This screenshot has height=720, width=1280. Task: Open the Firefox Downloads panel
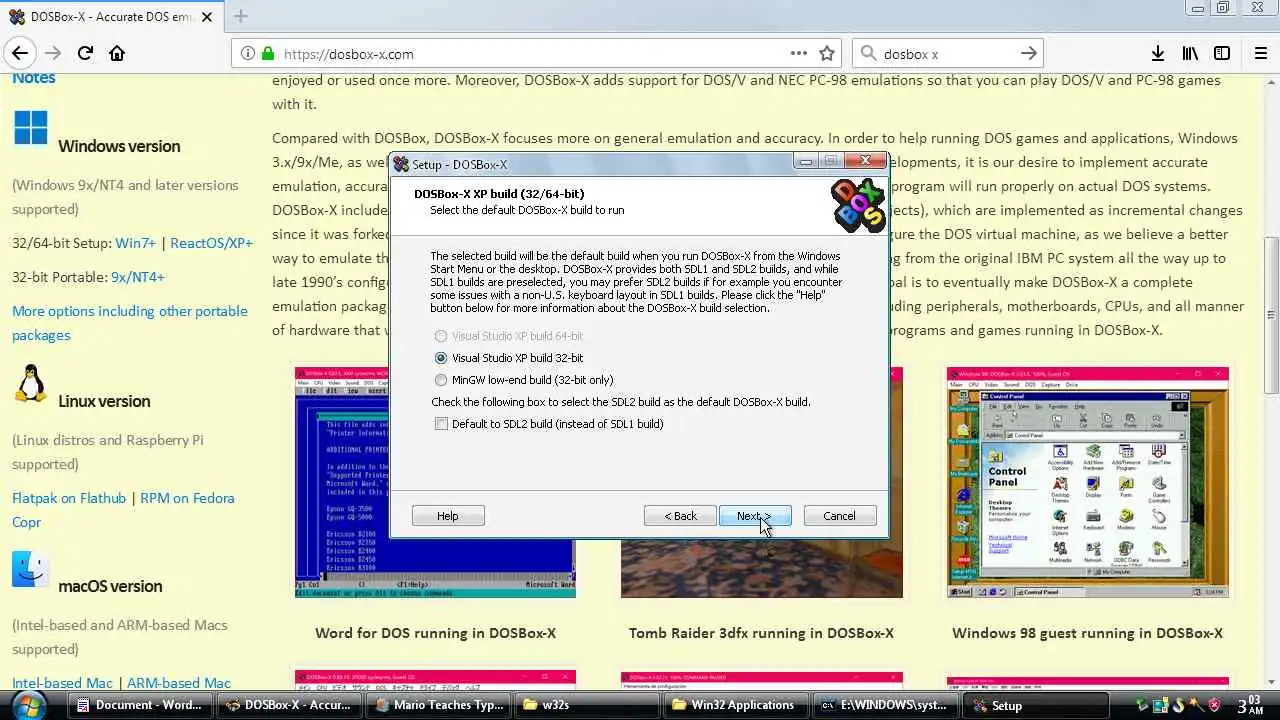click(1157, 54)
